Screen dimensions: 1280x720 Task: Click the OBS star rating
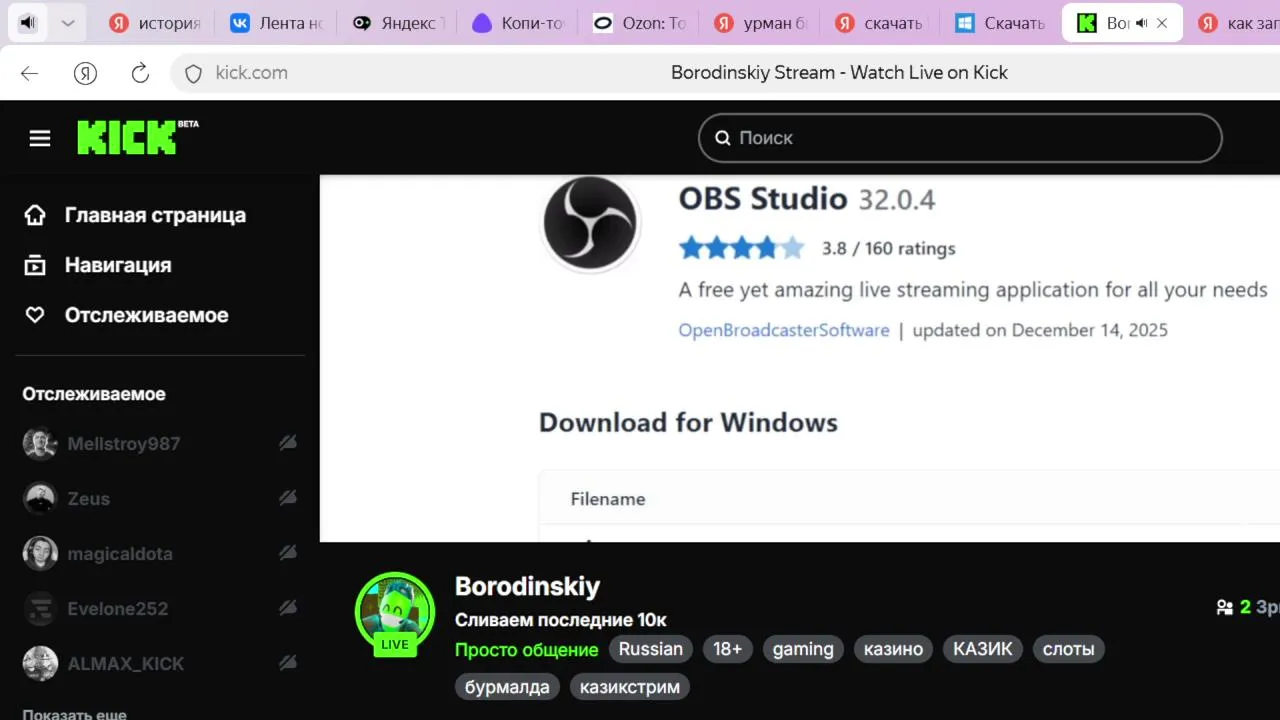pyautogui.click(x=741, y=248)
